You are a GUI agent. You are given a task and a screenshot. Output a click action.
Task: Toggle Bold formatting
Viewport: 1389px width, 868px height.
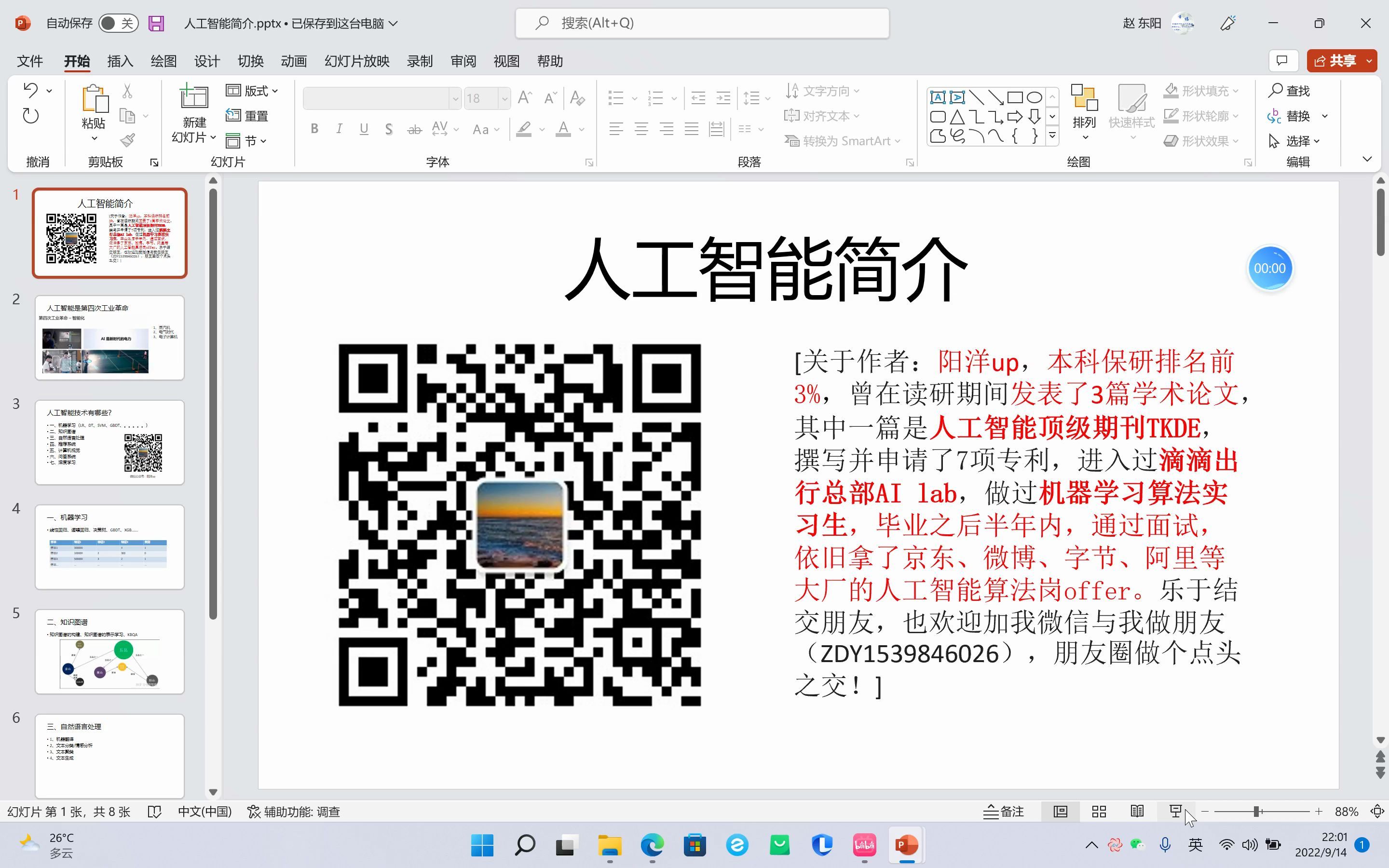[x=314, y=129]
